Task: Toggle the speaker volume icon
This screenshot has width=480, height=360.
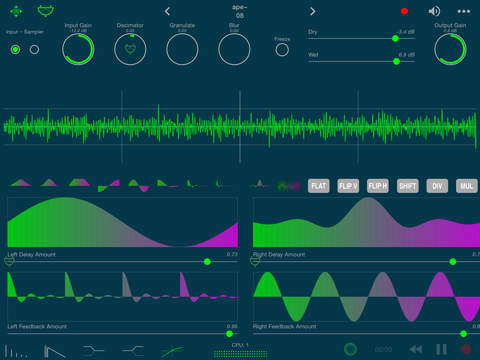Action: (434, 11)
